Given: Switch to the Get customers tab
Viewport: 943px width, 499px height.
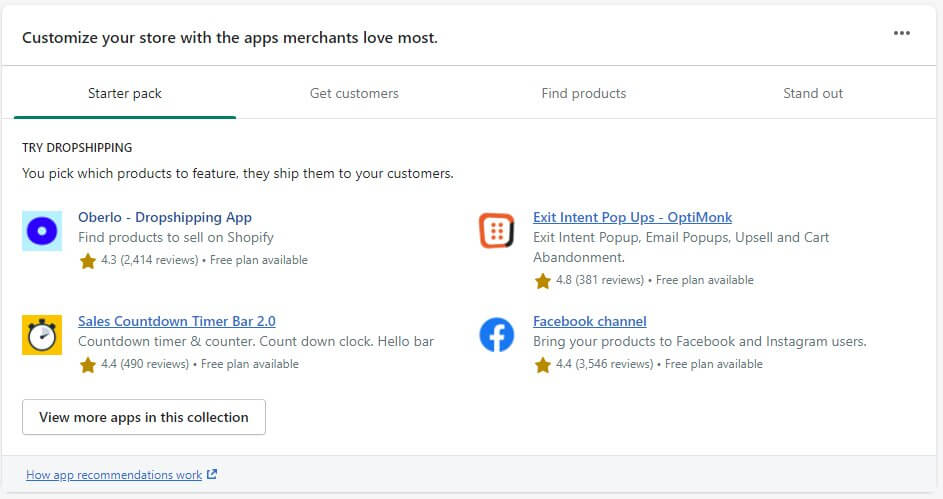Looking at the screenshot, I should click(354, 93).
